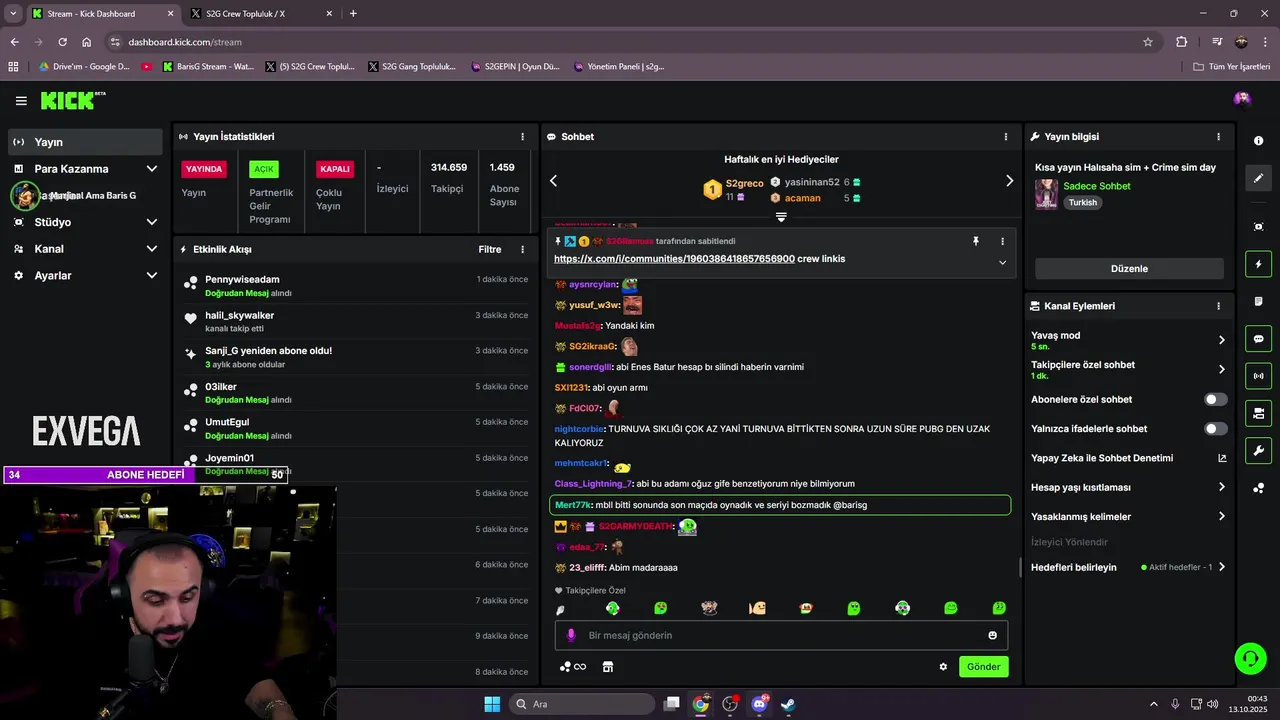Open the shop icon below chat input
The height and width of the screenshot is (720, 1280).
coord(607,667)
